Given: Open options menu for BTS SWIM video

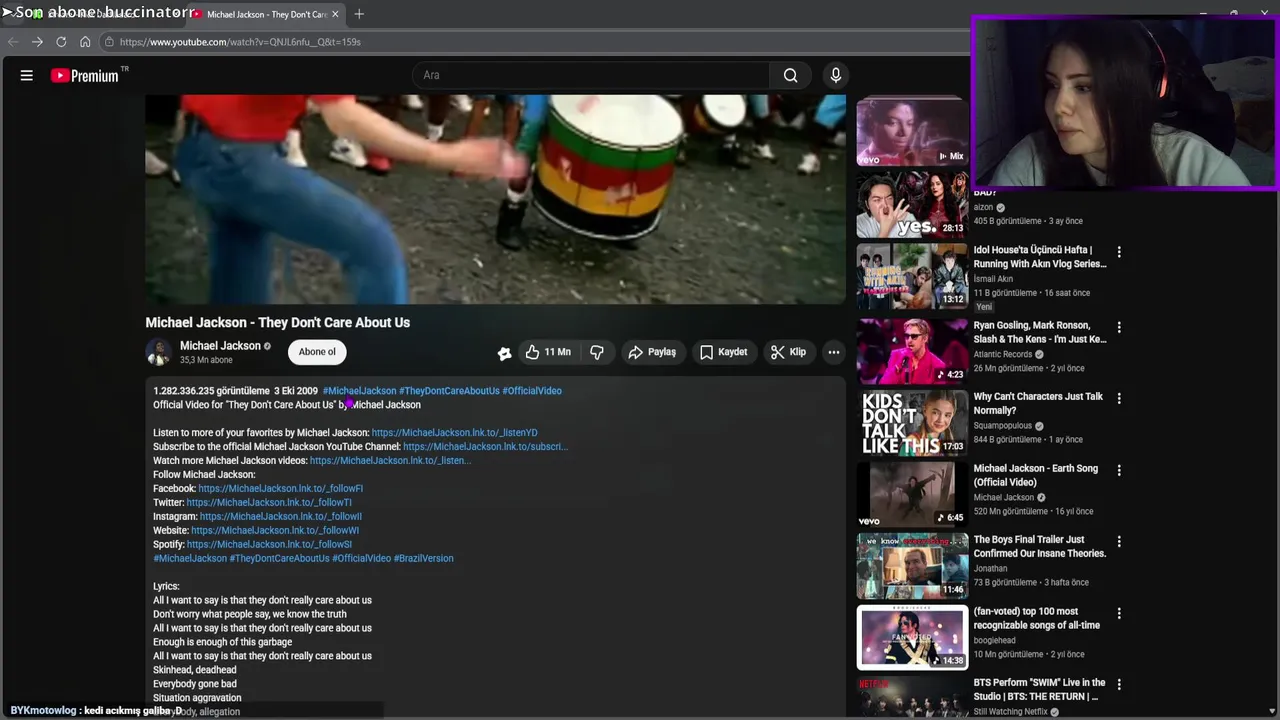Looking at the screenshot, I should click(1119, 686).
